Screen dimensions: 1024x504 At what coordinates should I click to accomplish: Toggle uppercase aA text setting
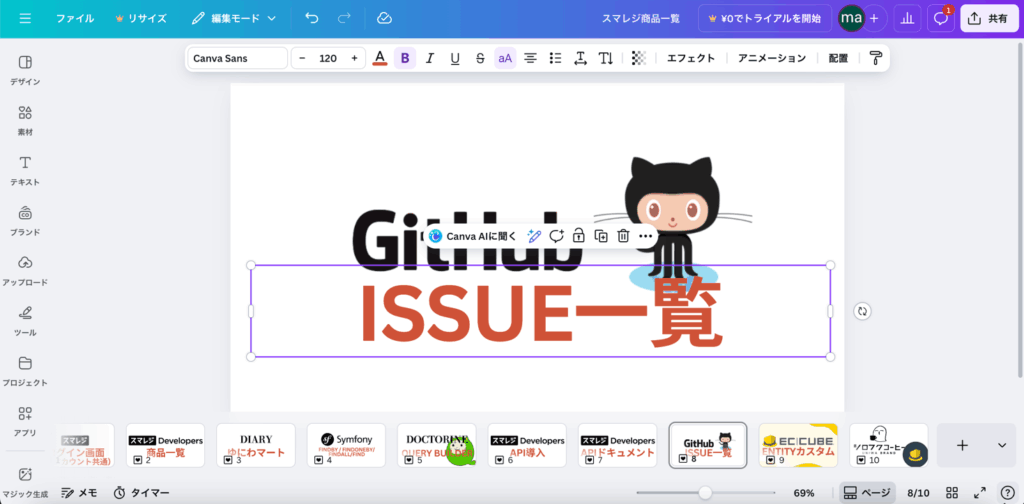pyautogui.click(x=505, y=58)
